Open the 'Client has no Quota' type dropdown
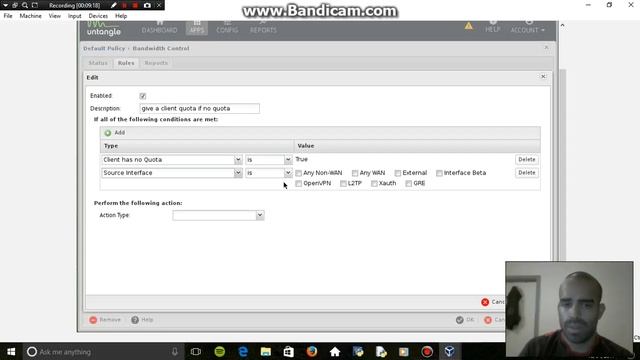This screenshot has height=360, width=640. [238, 160]
